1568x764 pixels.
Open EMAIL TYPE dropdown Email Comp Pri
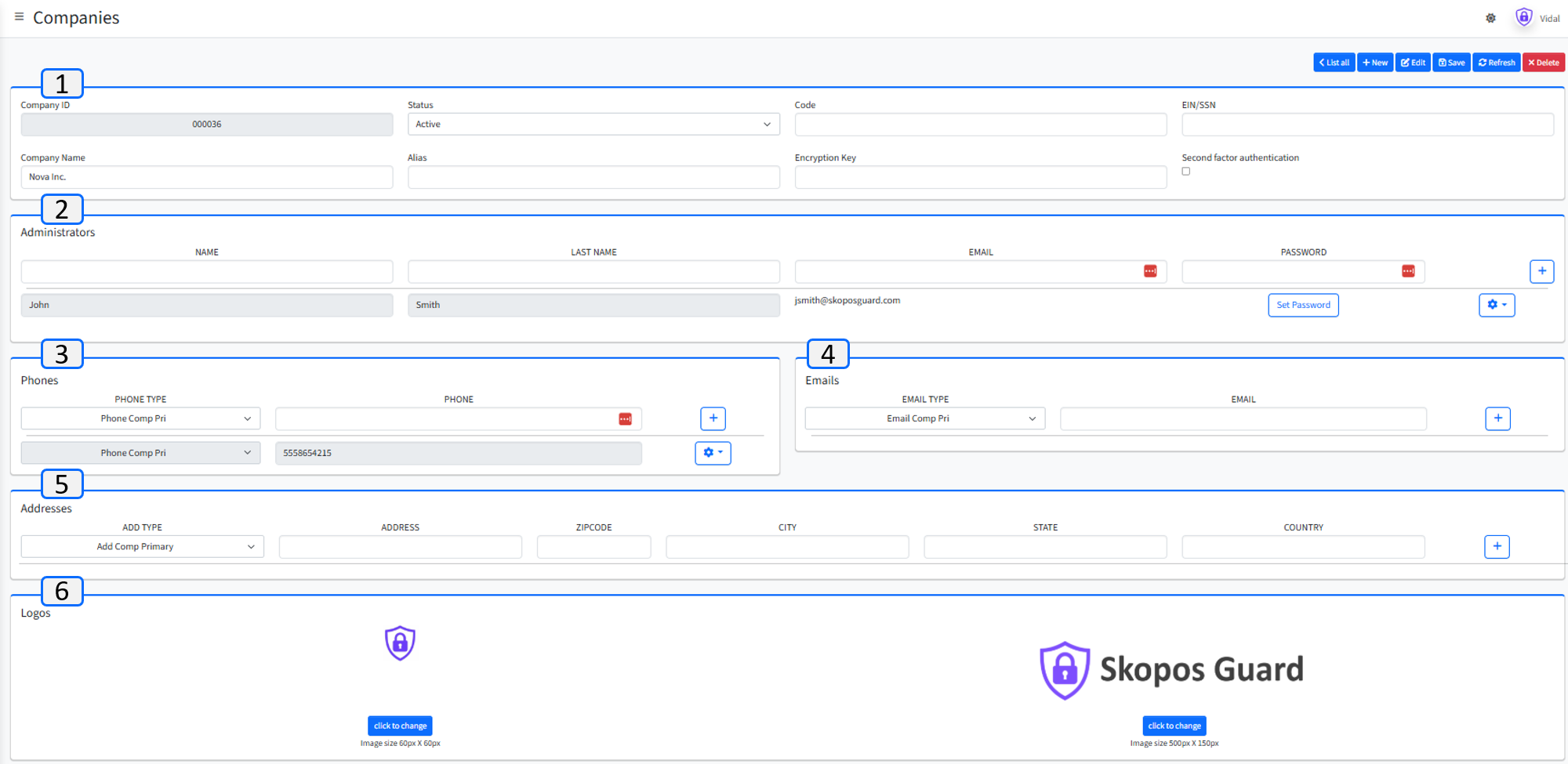(925, 419)
